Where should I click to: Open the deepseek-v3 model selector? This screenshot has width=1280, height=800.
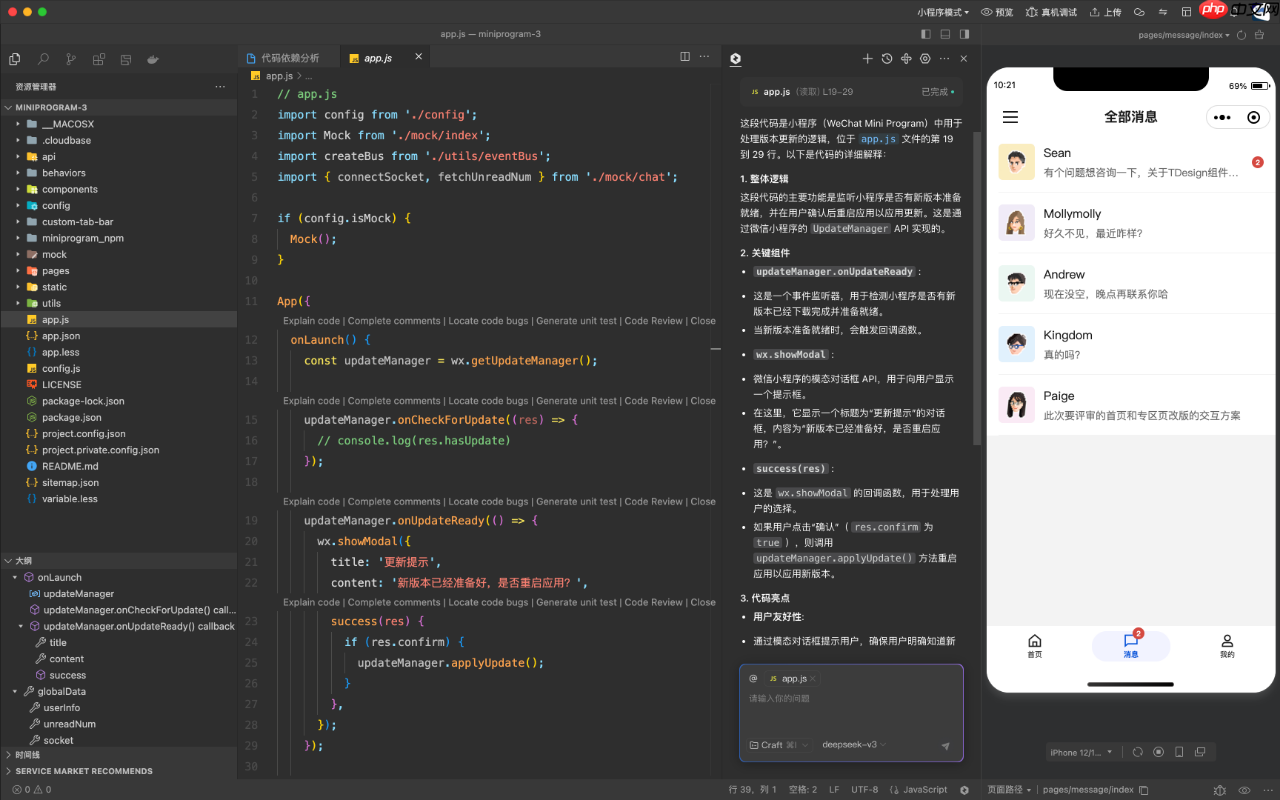tap(852, 745)
